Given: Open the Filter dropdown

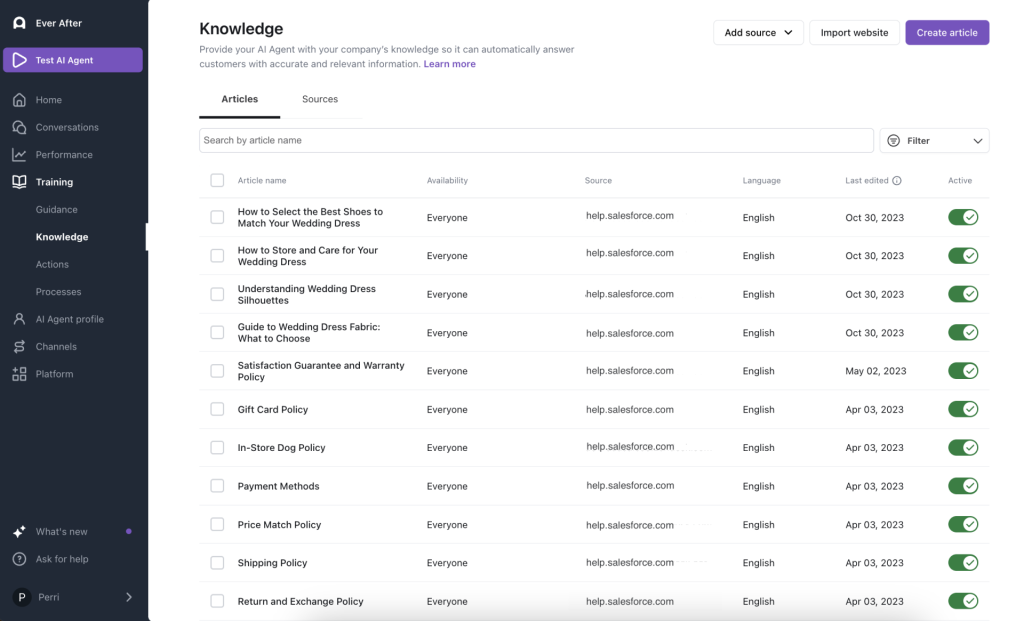Looking at the screenshot, I should 933,140.
